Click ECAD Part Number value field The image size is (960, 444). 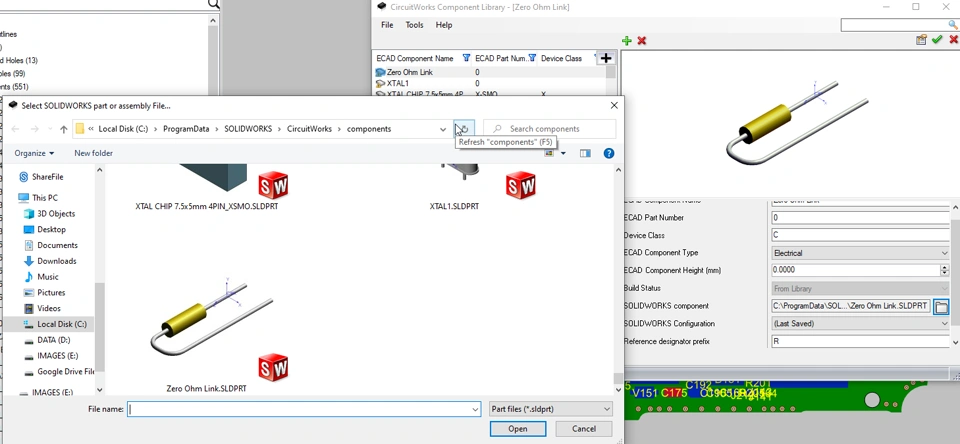860,218
